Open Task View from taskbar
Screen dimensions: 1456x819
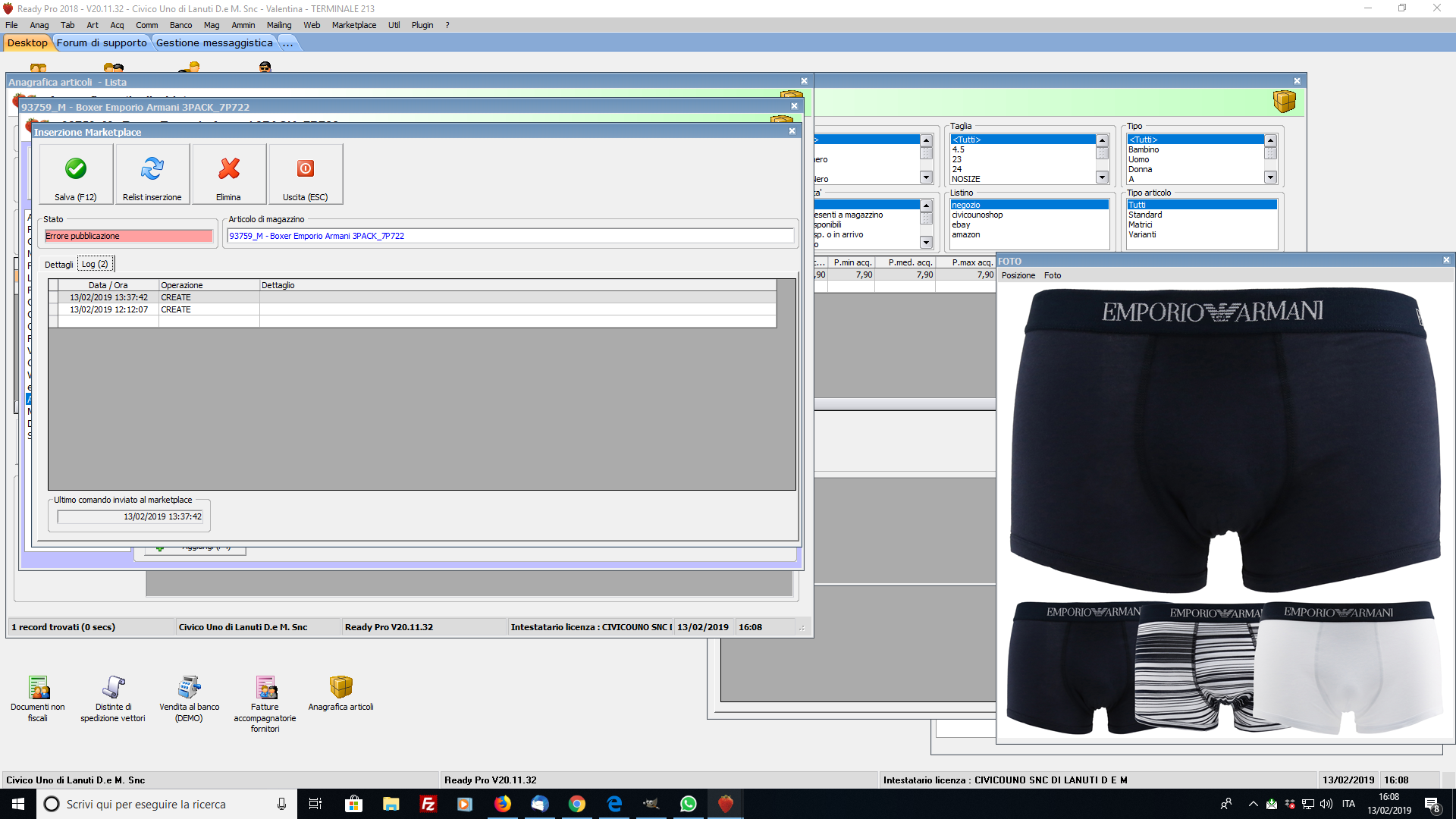[x=315, y=804]
